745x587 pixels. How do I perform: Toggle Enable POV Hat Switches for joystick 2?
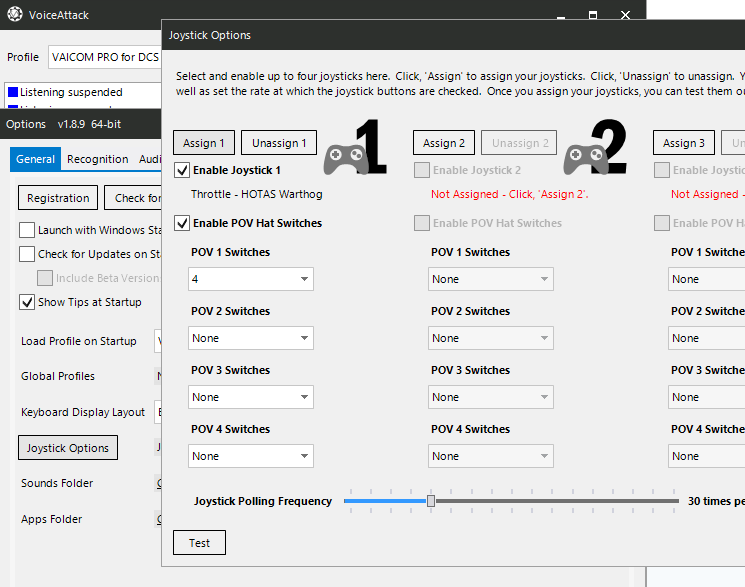point(422,223)
